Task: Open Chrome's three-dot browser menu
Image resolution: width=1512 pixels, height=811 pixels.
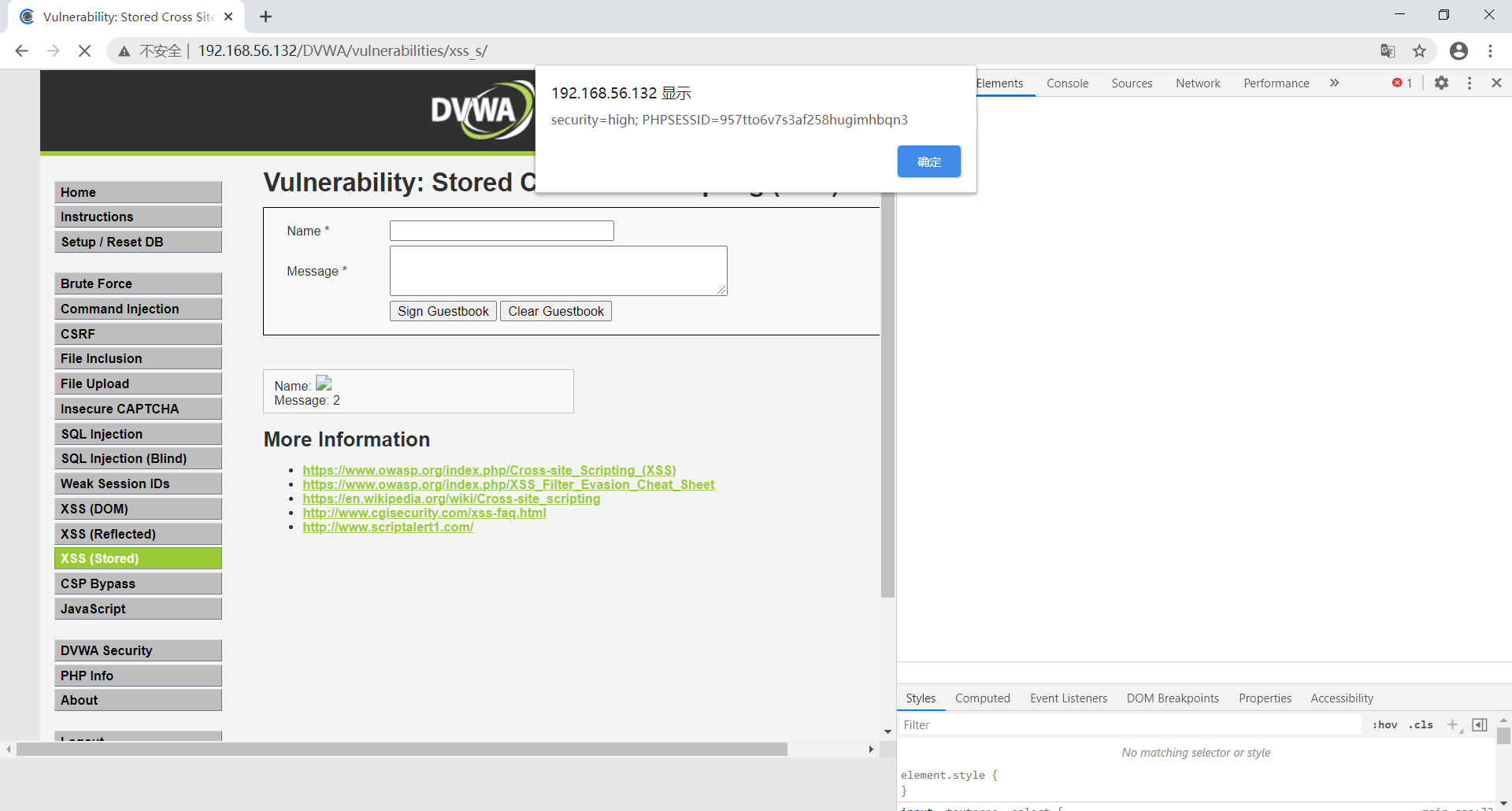Action: (1490, 51)
